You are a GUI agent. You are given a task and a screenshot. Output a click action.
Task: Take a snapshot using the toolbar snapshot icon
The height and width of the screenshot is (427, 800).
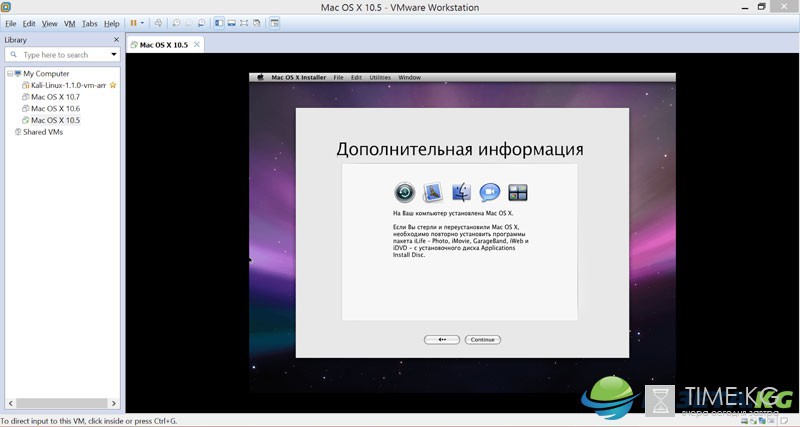pos(176,23)
